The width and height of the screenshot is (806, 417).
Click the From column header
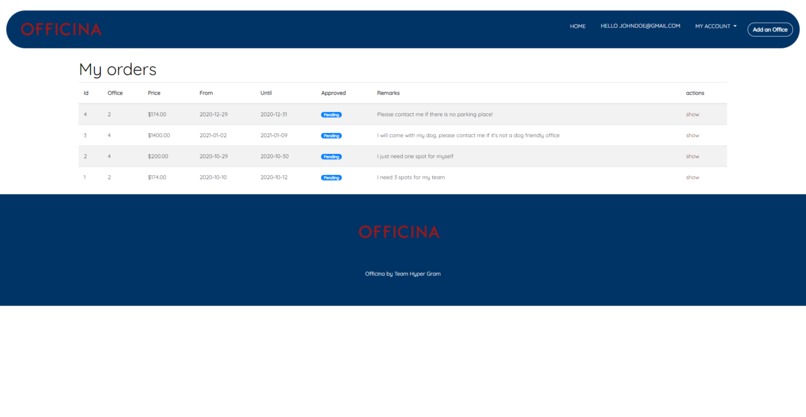point(206,93)
